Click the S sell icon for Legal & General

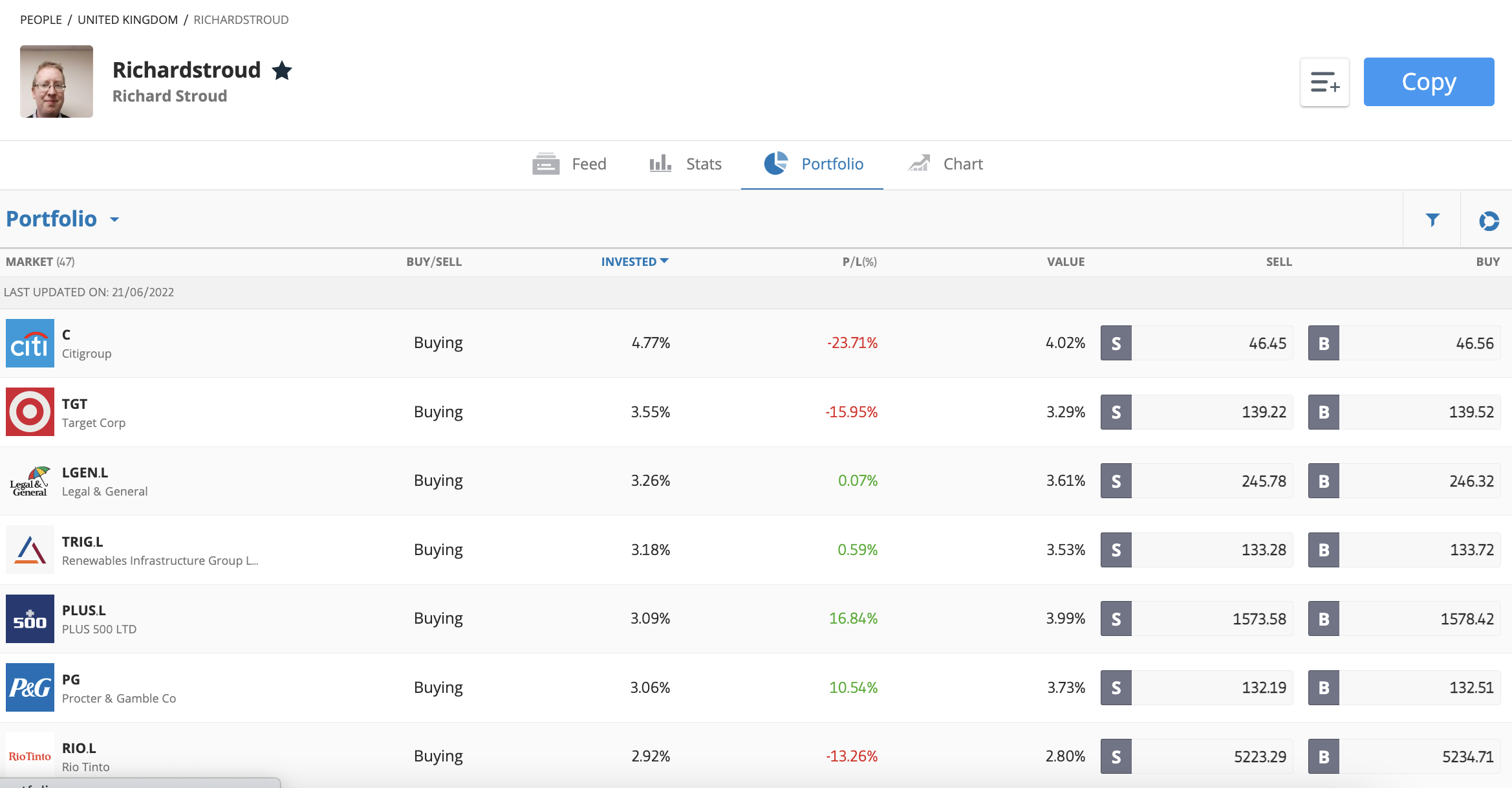click(x=1116, y=481)
